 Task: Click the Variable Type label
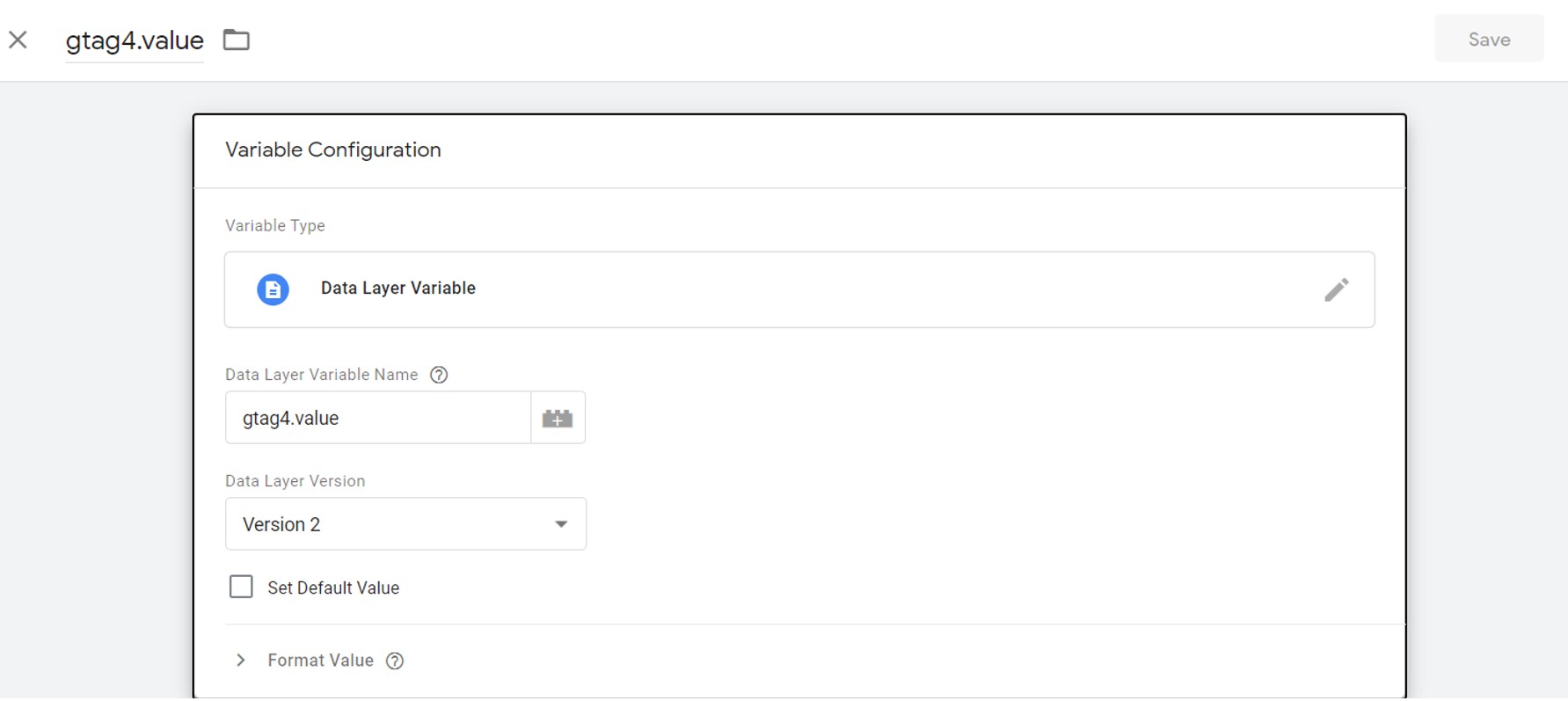(x=275, y=226)
